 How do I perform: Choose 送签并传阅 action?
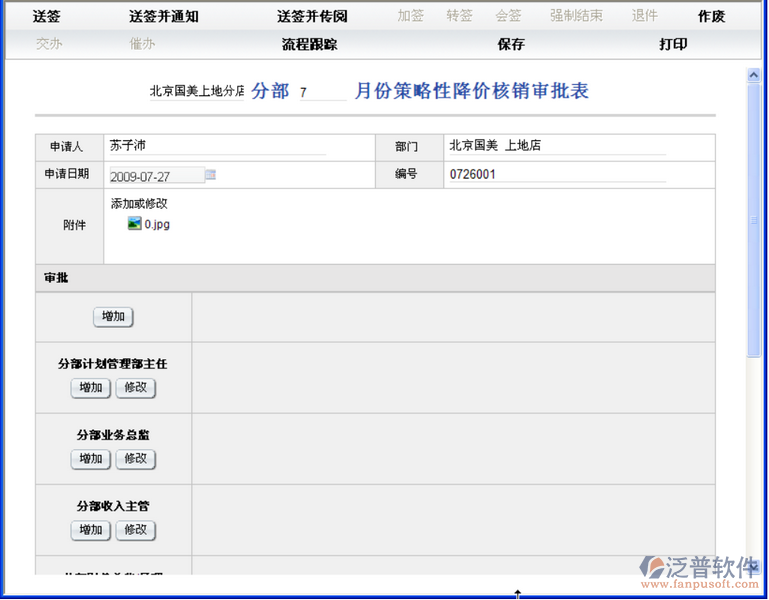pyautogui.click(x=312, y=16)
